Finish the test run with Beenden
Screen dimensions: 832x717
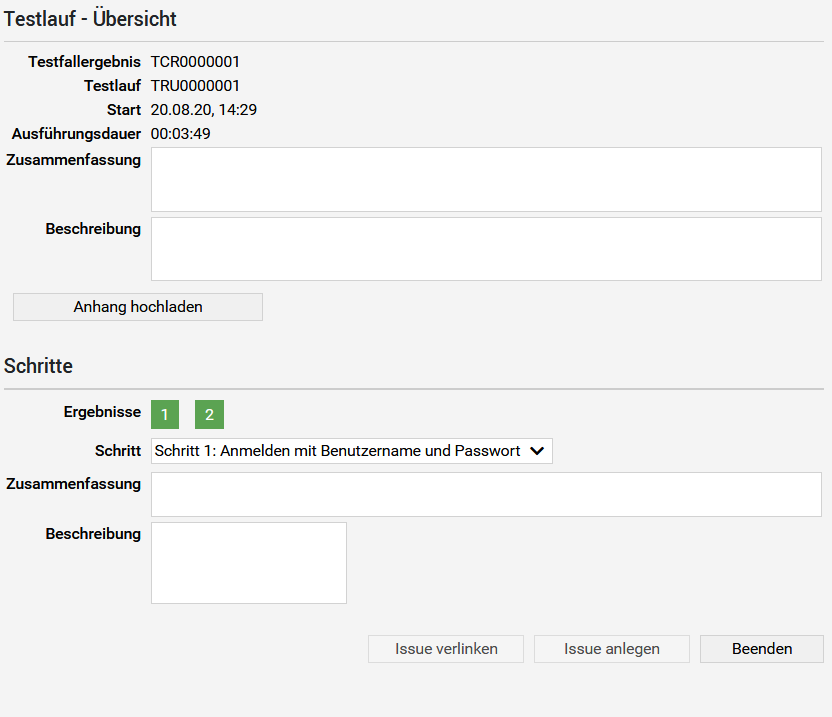762,649
